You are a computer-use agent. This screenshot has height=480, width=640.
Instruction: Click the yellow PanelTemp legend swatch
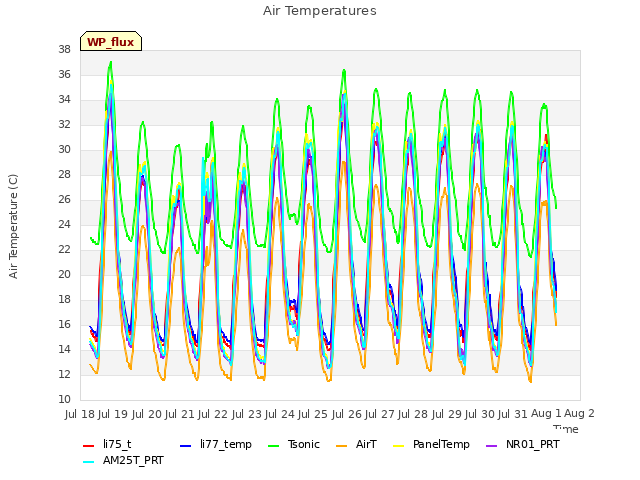click(x=398, y=446)
